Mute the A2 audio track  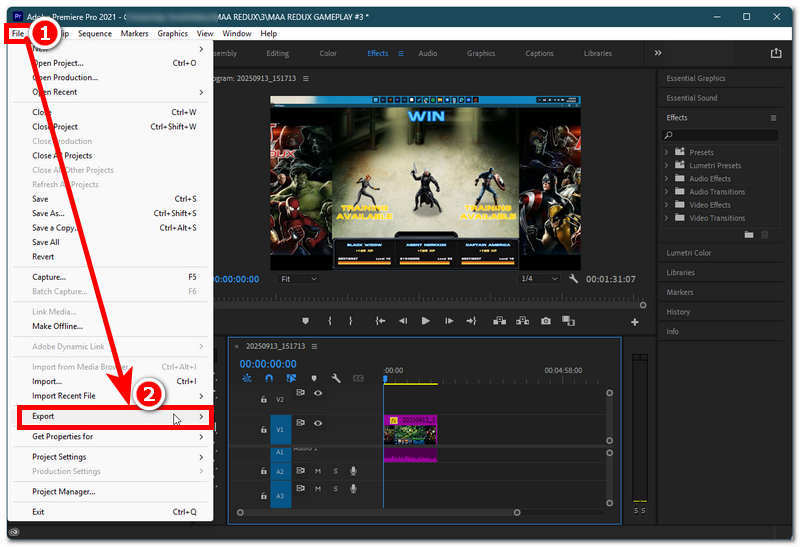coord(318,471)
